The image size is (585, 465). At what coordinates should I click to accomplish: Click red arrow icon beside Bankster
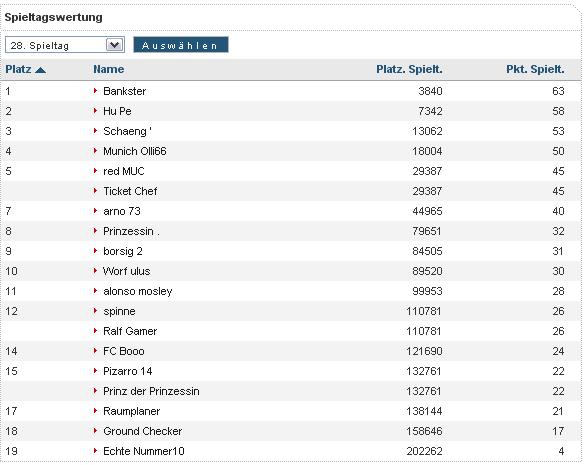click(x=96, y=91)
